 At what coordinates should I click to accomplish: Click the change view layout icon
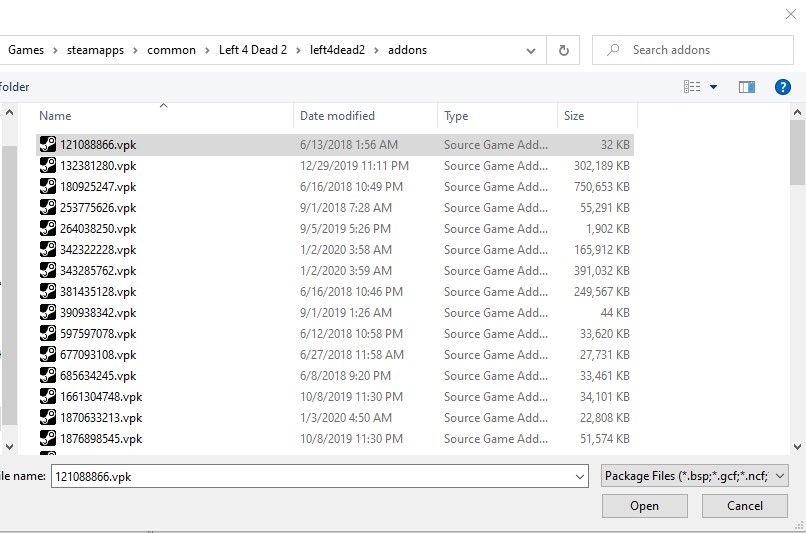[692, 87]
